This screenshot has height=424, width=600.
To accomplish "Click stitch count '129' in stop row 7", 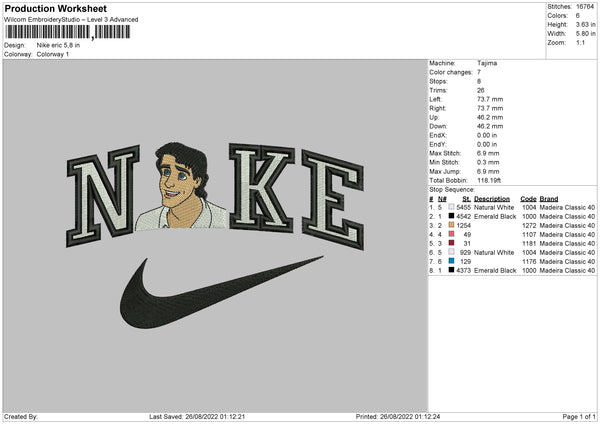I will click(x=465, y=261).
